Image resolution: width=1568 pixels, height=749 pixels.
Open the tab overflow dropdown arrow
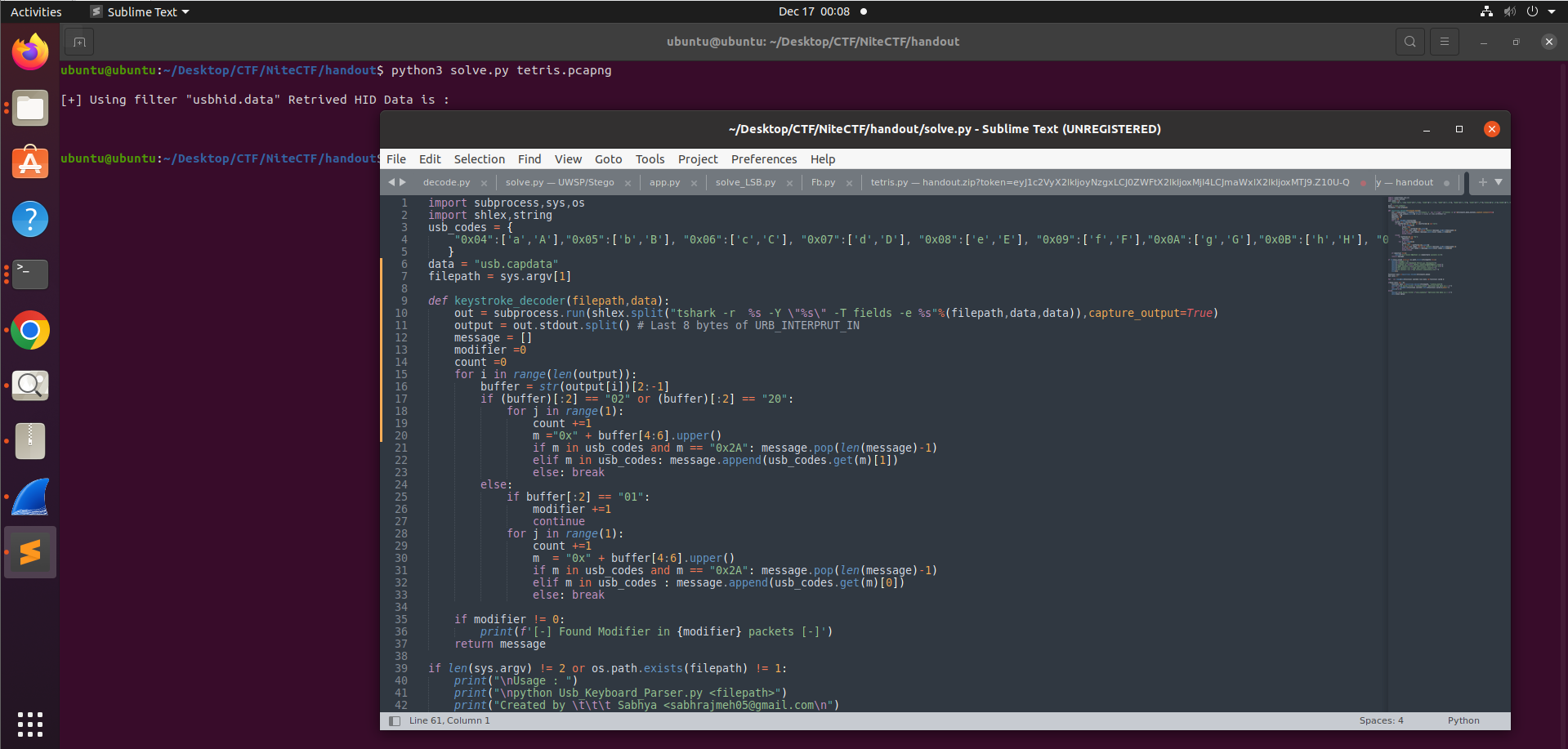tap(1498, 182)
